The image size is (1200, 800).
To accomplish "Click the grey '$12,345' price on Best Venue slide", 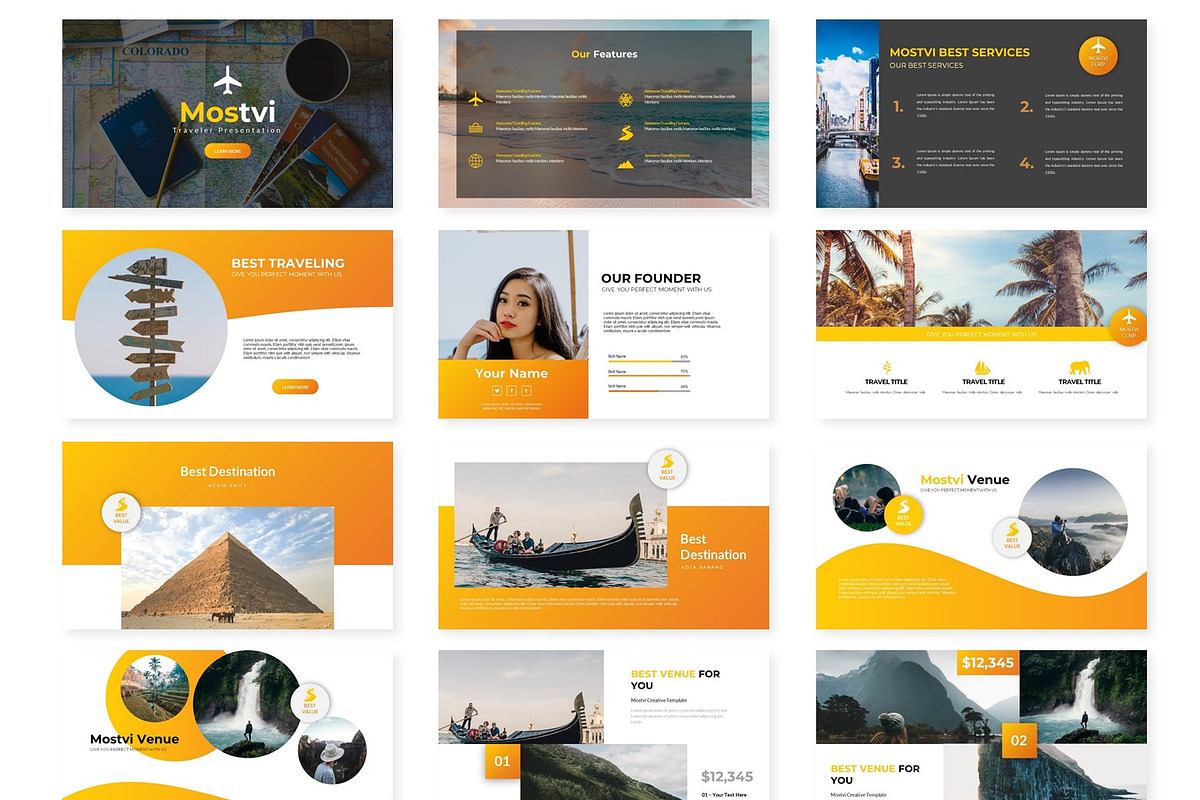I will [727, 776].
